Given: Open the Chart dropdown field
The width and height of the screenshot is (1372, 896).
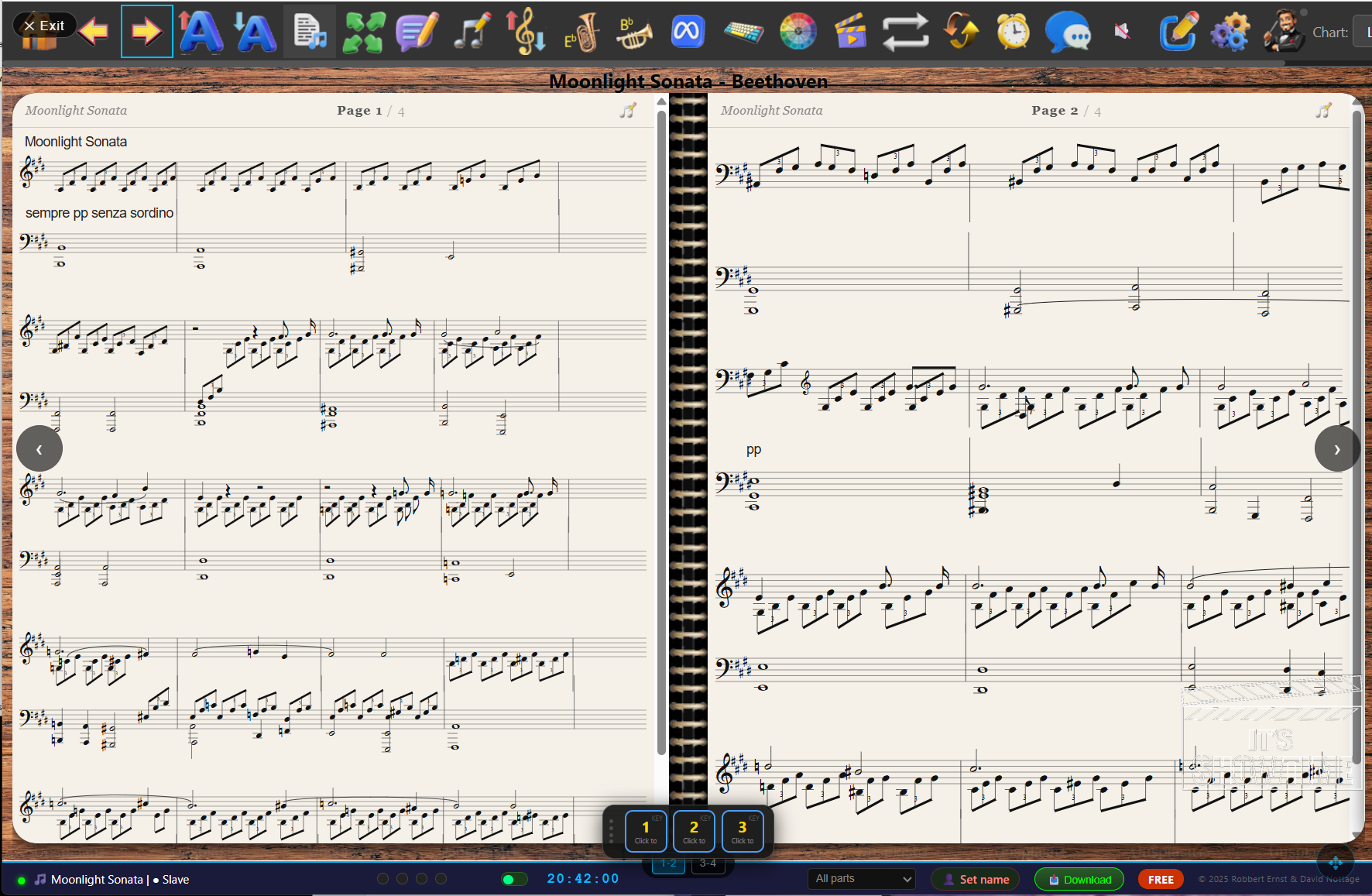Looking at the screenshot, I should pos(1362,32).
